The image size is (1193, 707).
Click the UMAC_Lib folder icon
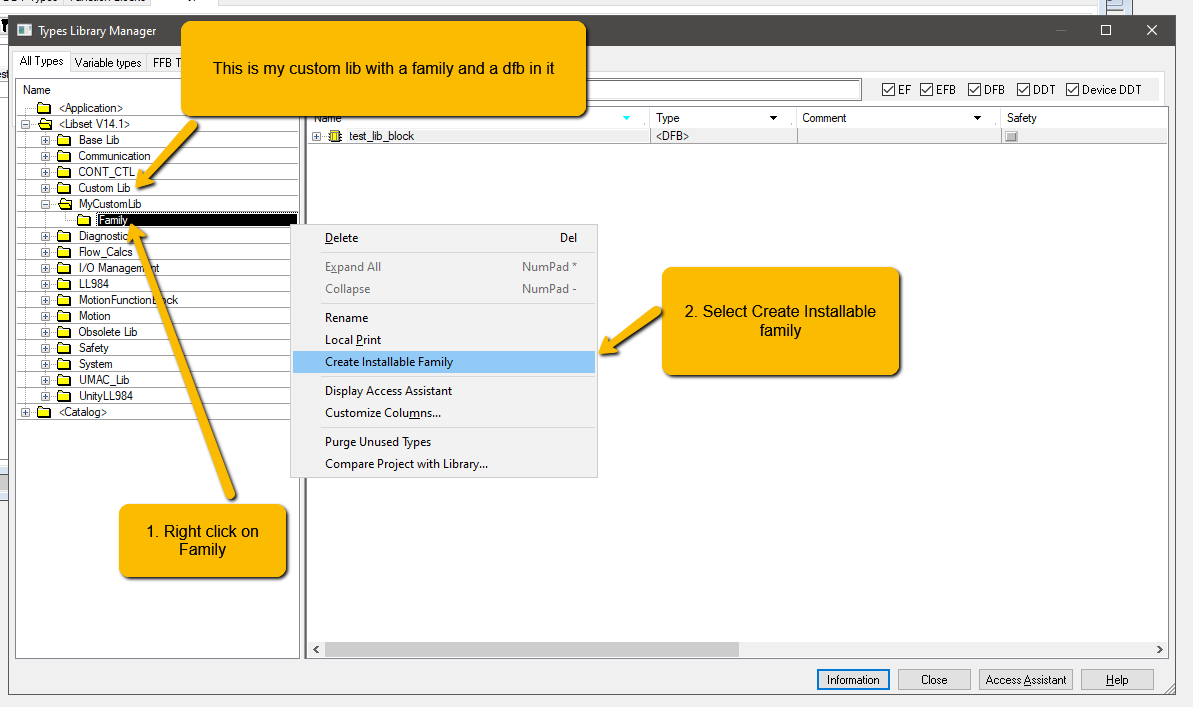pos(64,380)
